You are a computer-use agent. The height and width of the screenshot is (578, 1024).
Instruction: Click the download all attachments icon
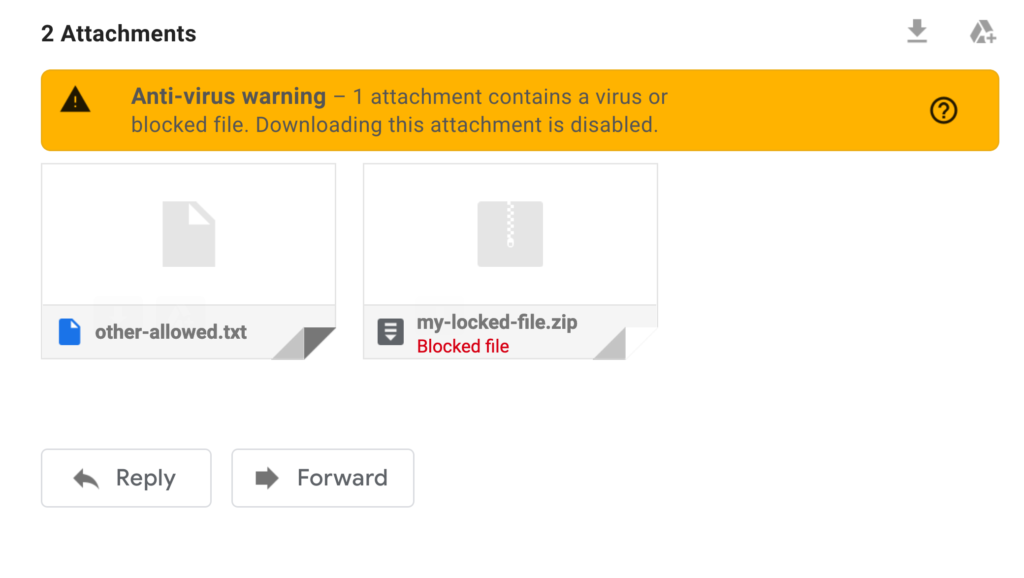tap(917, 31)
